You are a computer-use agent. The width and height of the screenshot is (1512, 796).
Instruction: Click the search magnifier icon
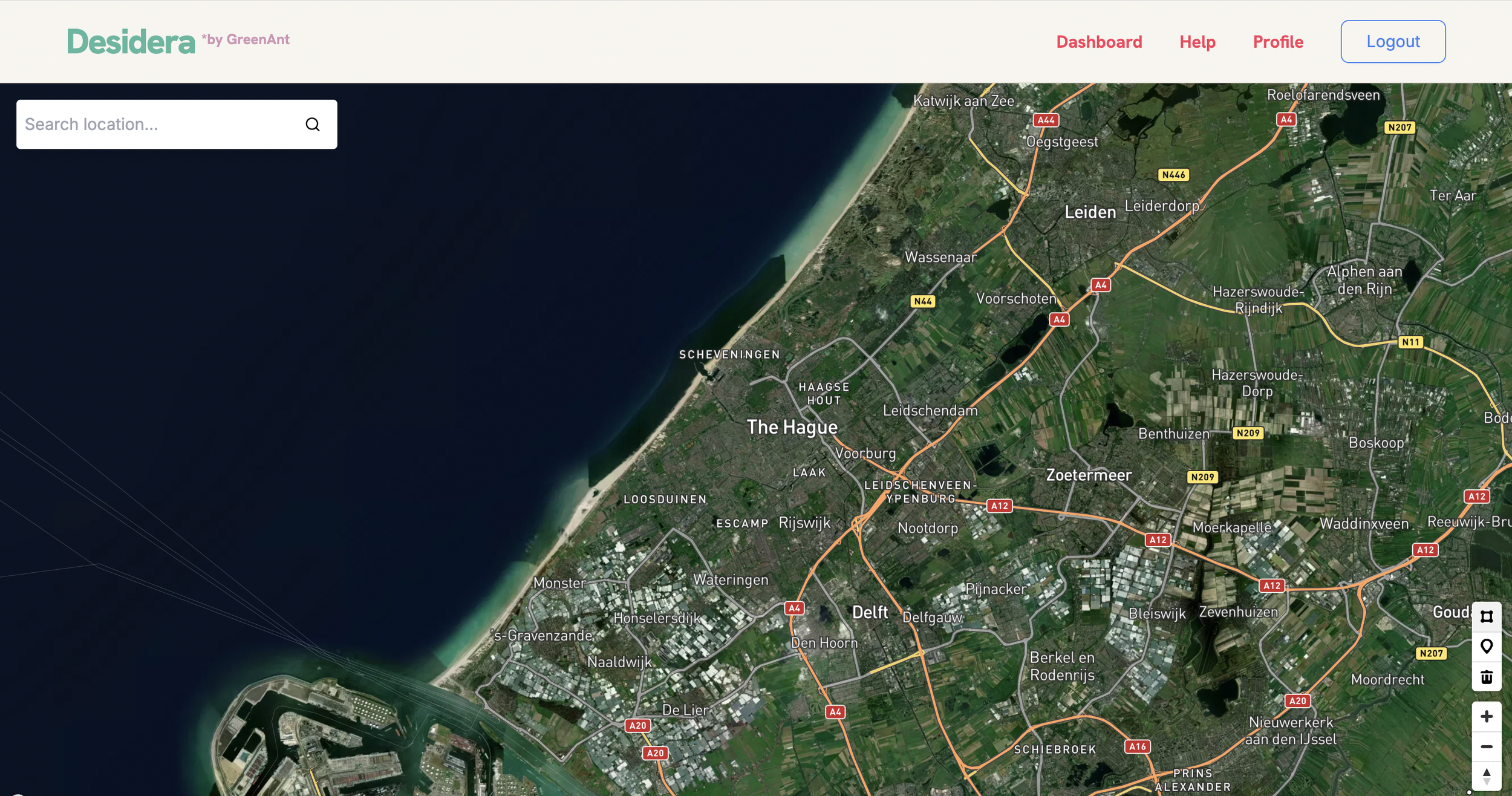tap(313, 124)
